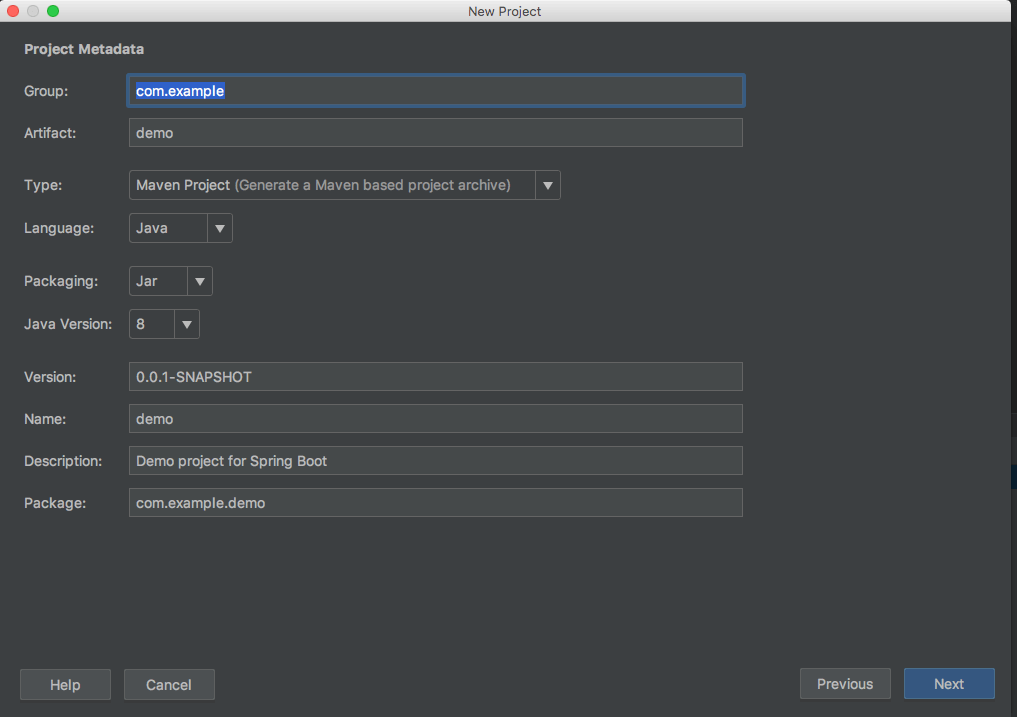Click the Group text field

(x=435, y=91)
